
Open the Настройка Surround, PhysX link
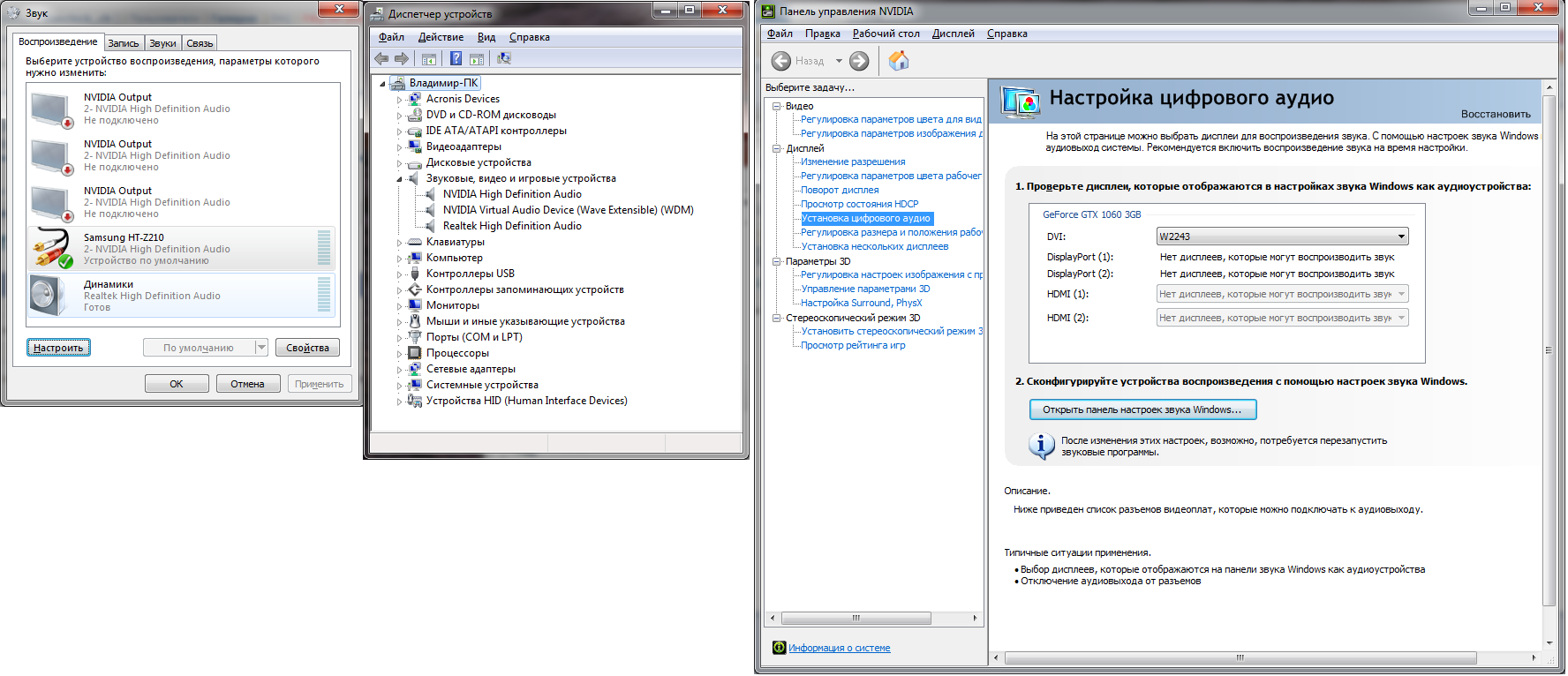861,303
